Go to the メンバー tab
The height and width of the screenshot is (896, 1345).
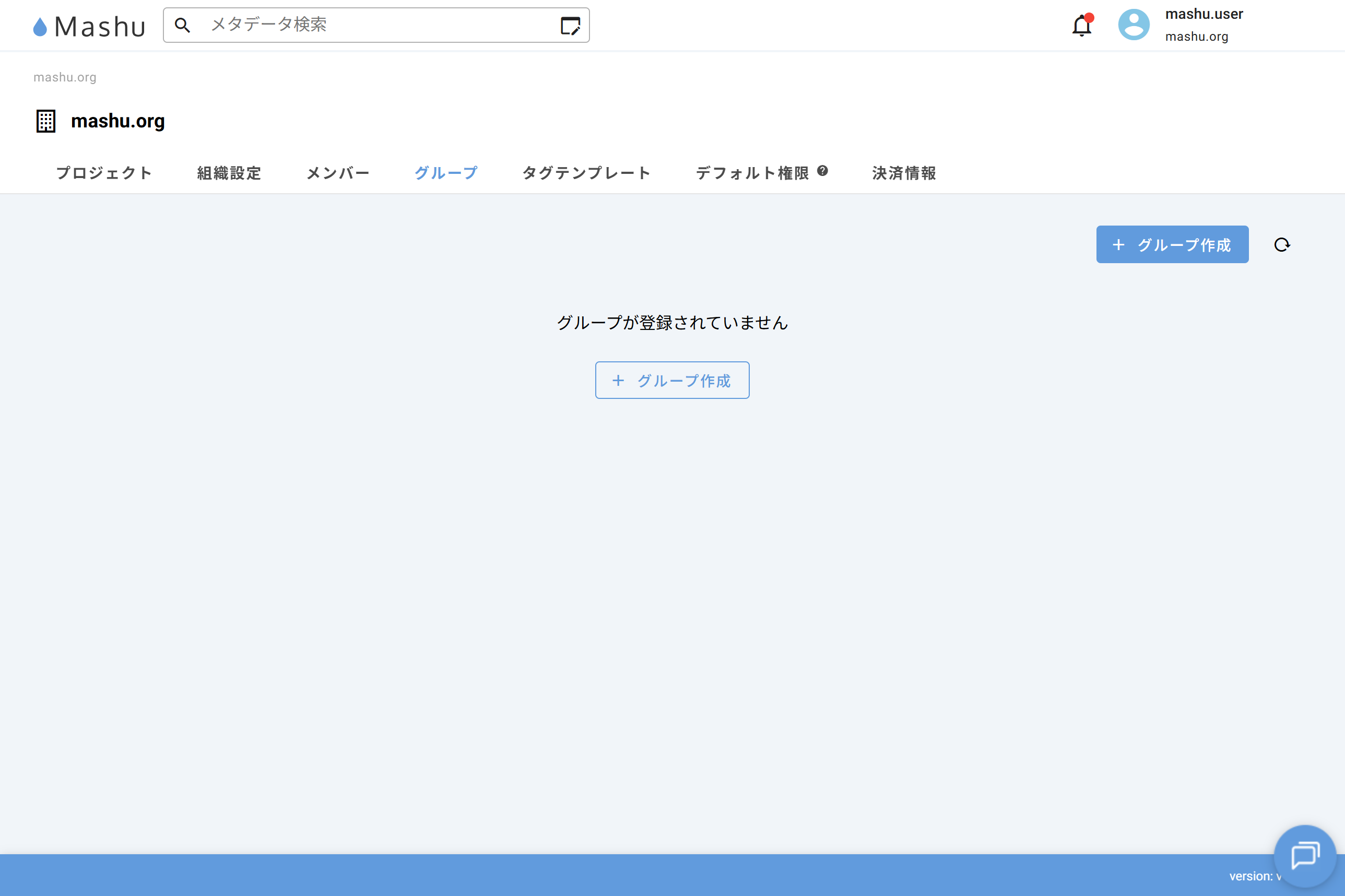pos(338,173)
